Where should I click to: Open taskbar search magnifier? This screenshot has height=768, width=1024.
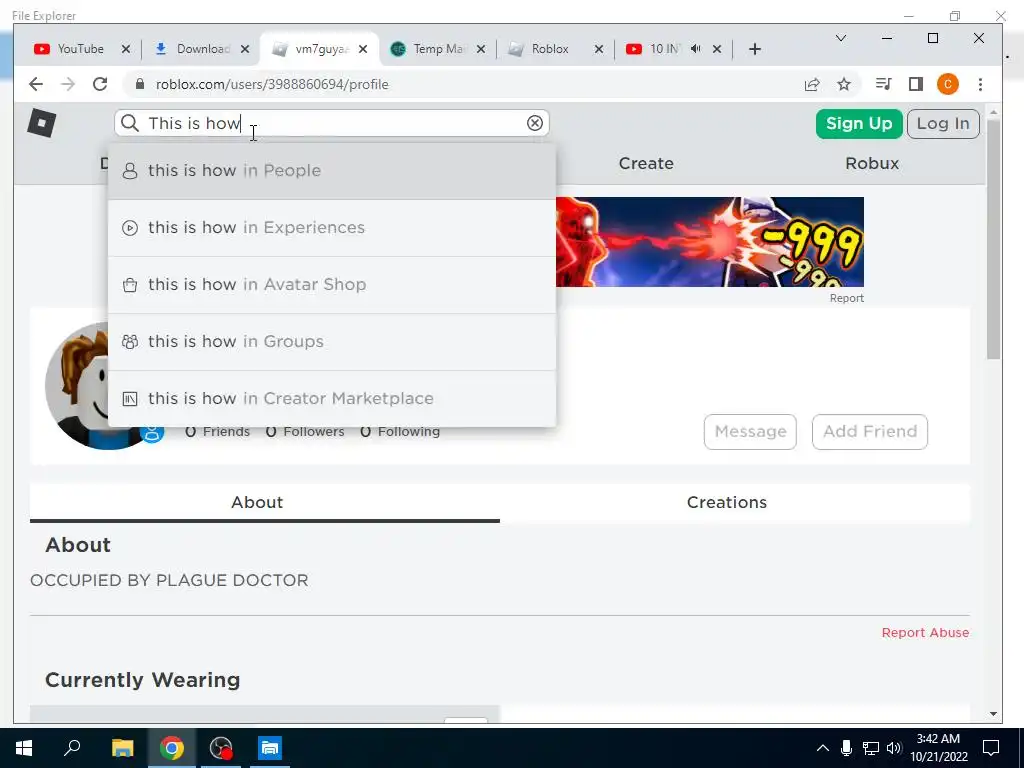[x=72, y=747]
